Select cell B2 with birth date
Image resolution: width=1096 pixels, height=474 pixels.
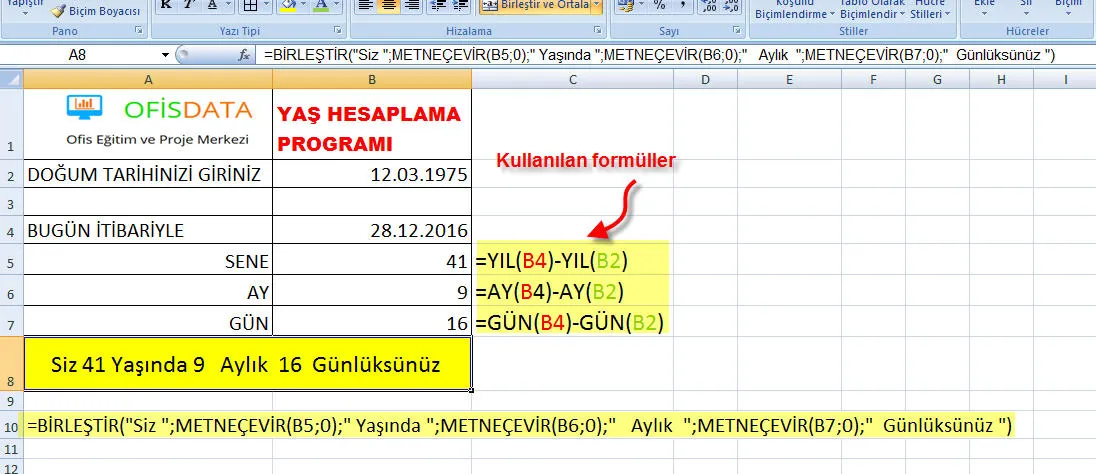pos(371,175)
